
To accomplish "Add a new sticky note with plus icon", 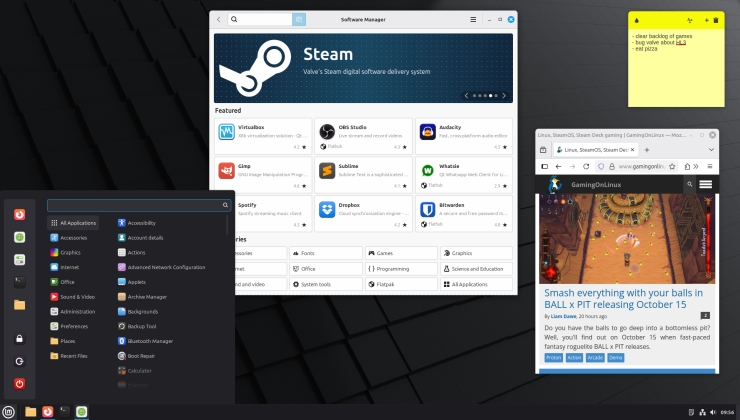I will [x=706, y=20].
